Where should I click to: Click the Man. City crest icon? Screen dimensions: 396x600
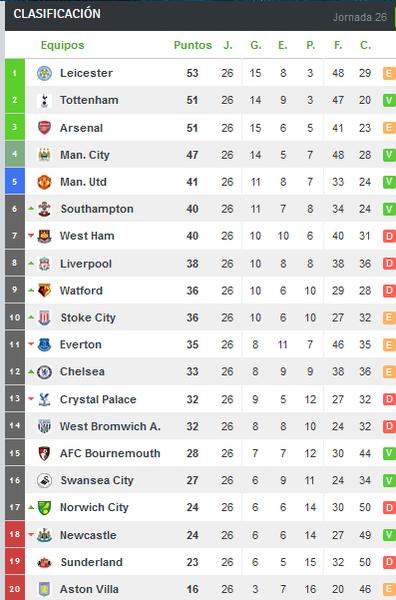(44, 155)
